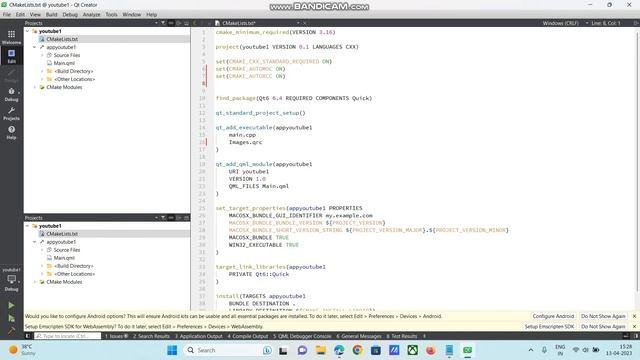Click Do Not Show Again for Emscripten
This screenshot has height=360, width=640.
pos(603,327)
